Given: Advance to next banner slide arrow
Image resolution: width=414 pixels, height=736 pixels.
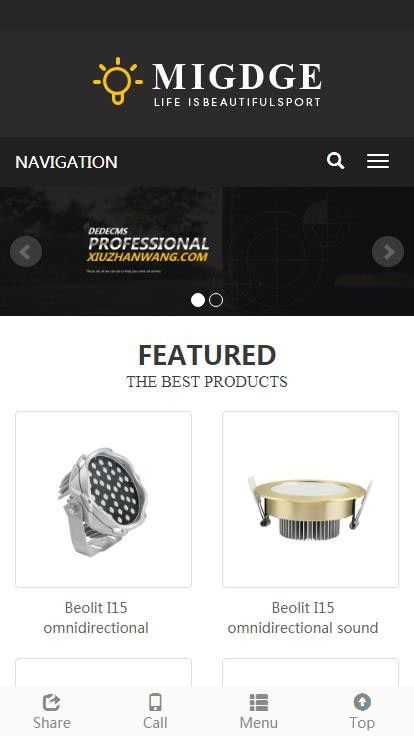Looking at the screenshot, I should (388, 252).
